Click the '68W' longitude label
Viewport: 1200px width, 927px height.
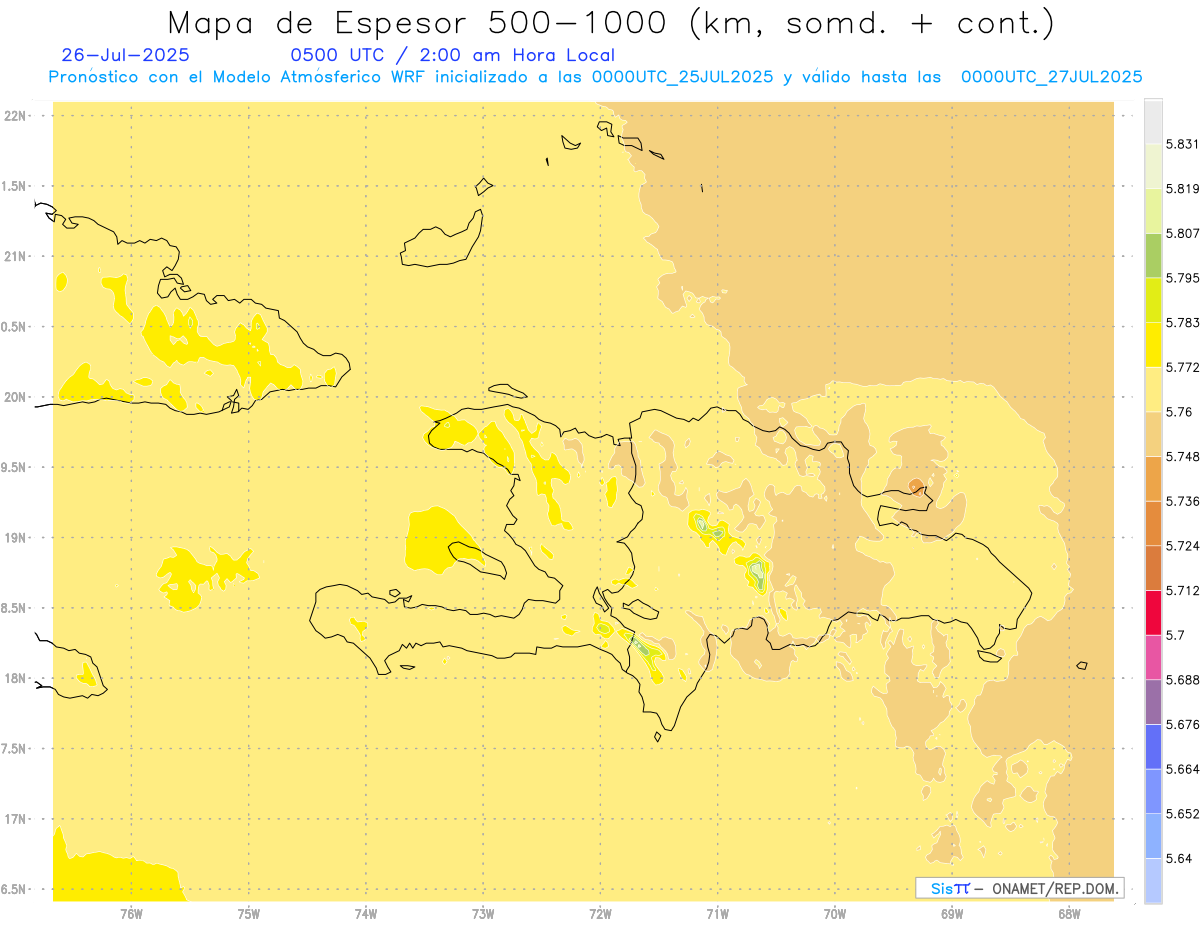click(x=1069, y=914)
